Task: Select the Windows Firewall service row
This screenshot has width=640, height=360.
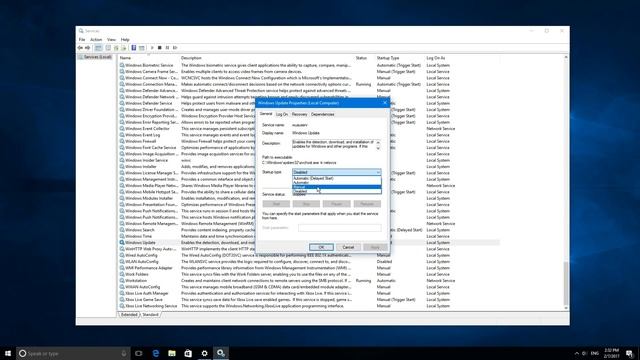Action: [309, 141]
